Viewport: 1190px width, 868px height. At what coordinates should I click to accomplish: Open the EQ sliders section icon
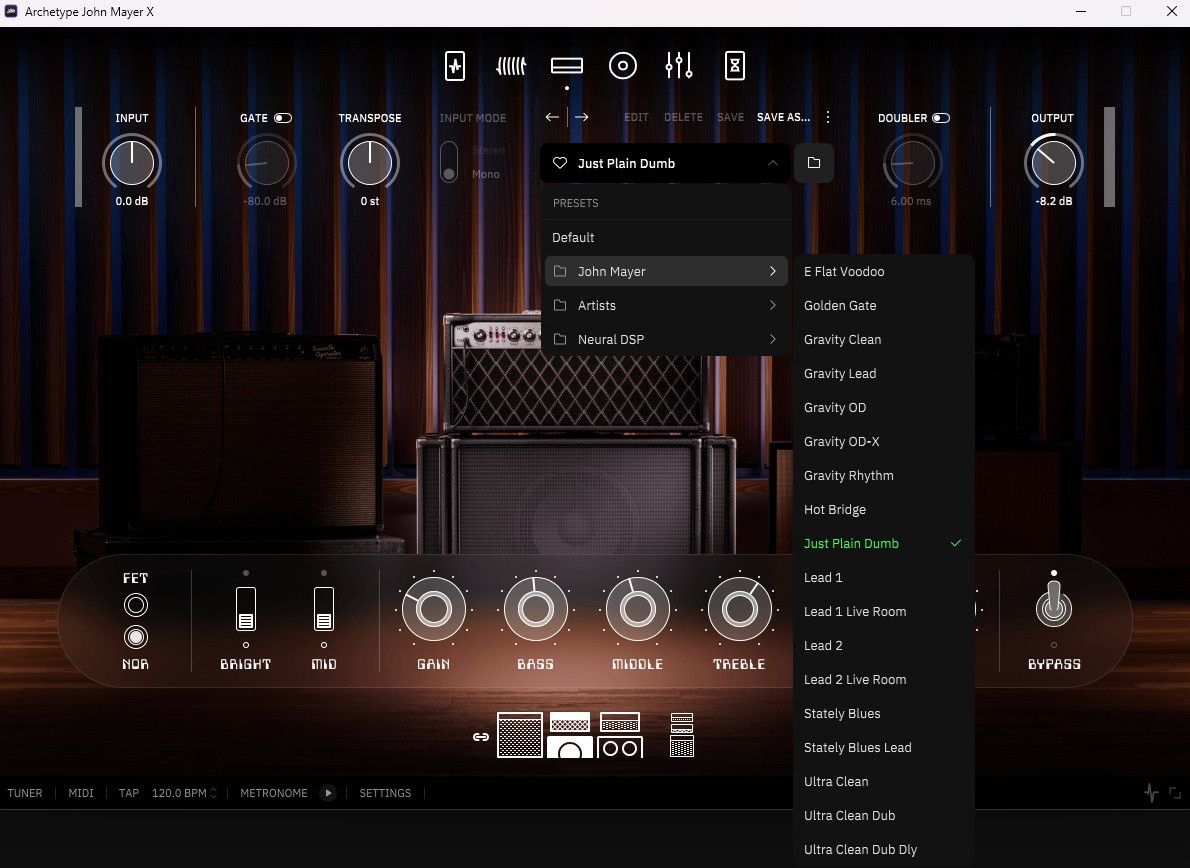[x=678, y=66]
